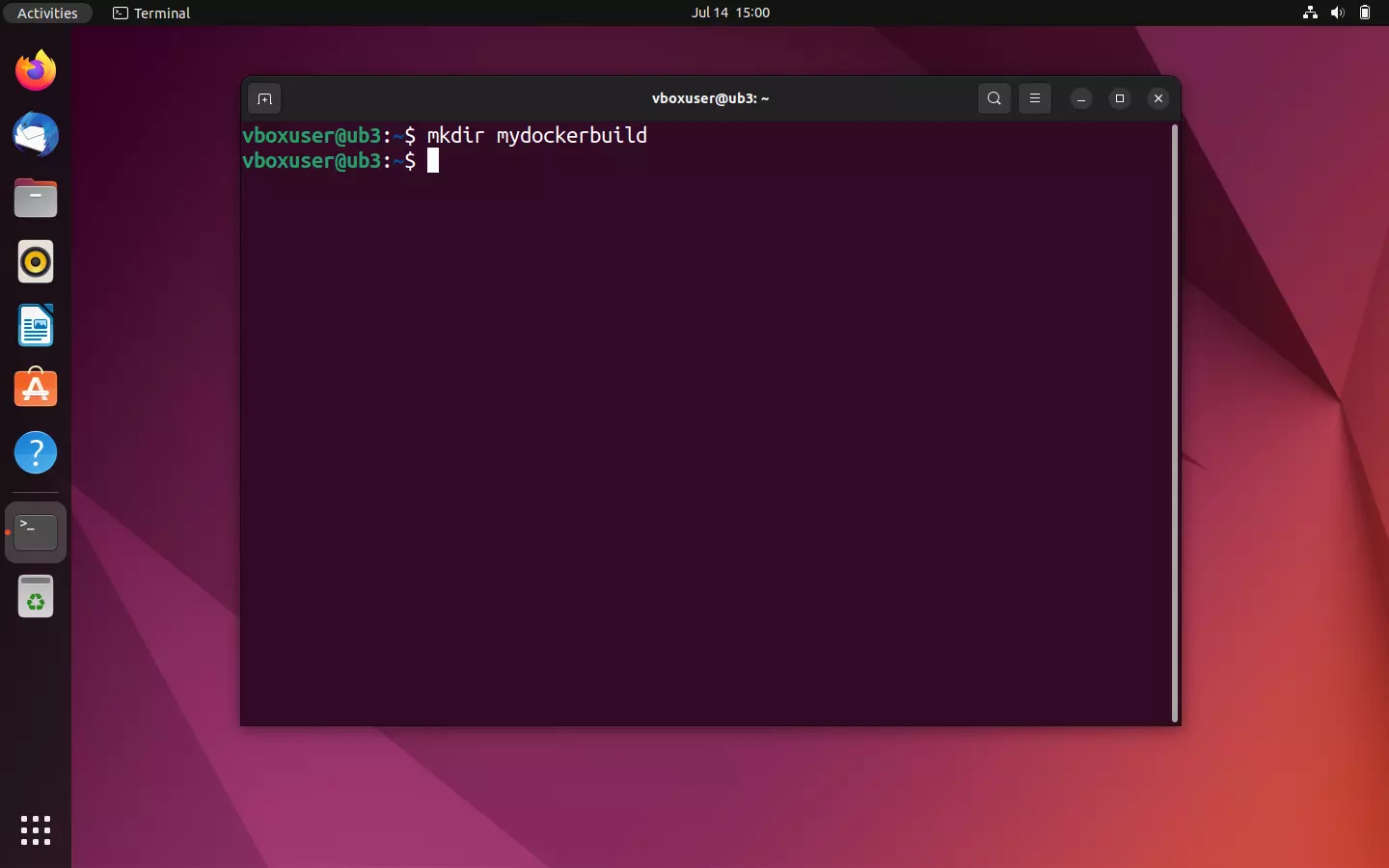The height and width of the screenshot is (868, 1389).
Task: Open Firefox from the dock
Action: (x=35, y=70)
